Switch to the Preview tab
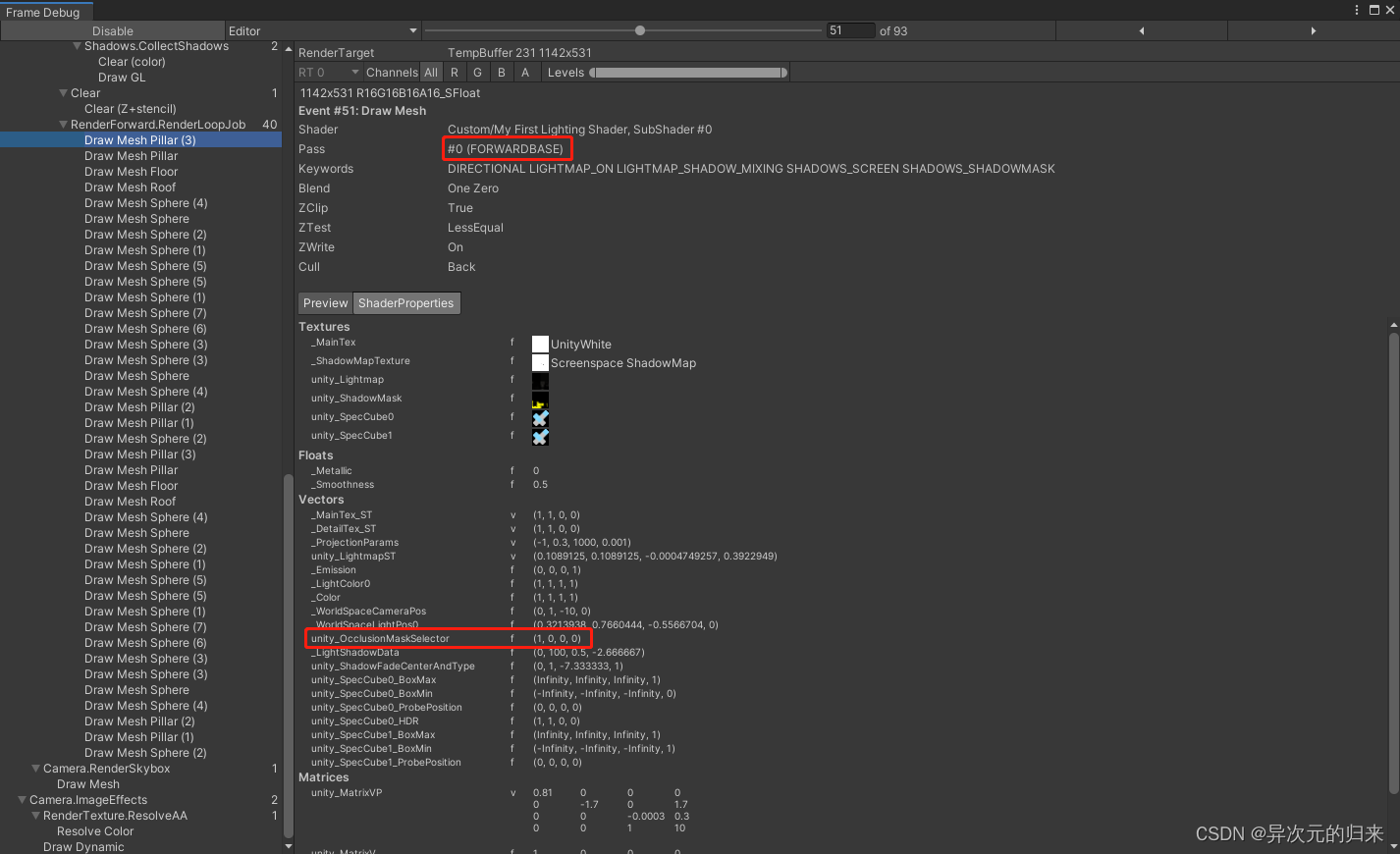Image resolution: width=1400 pixels, height=854 pixels. pyautogui.click(x=325, y=302)
